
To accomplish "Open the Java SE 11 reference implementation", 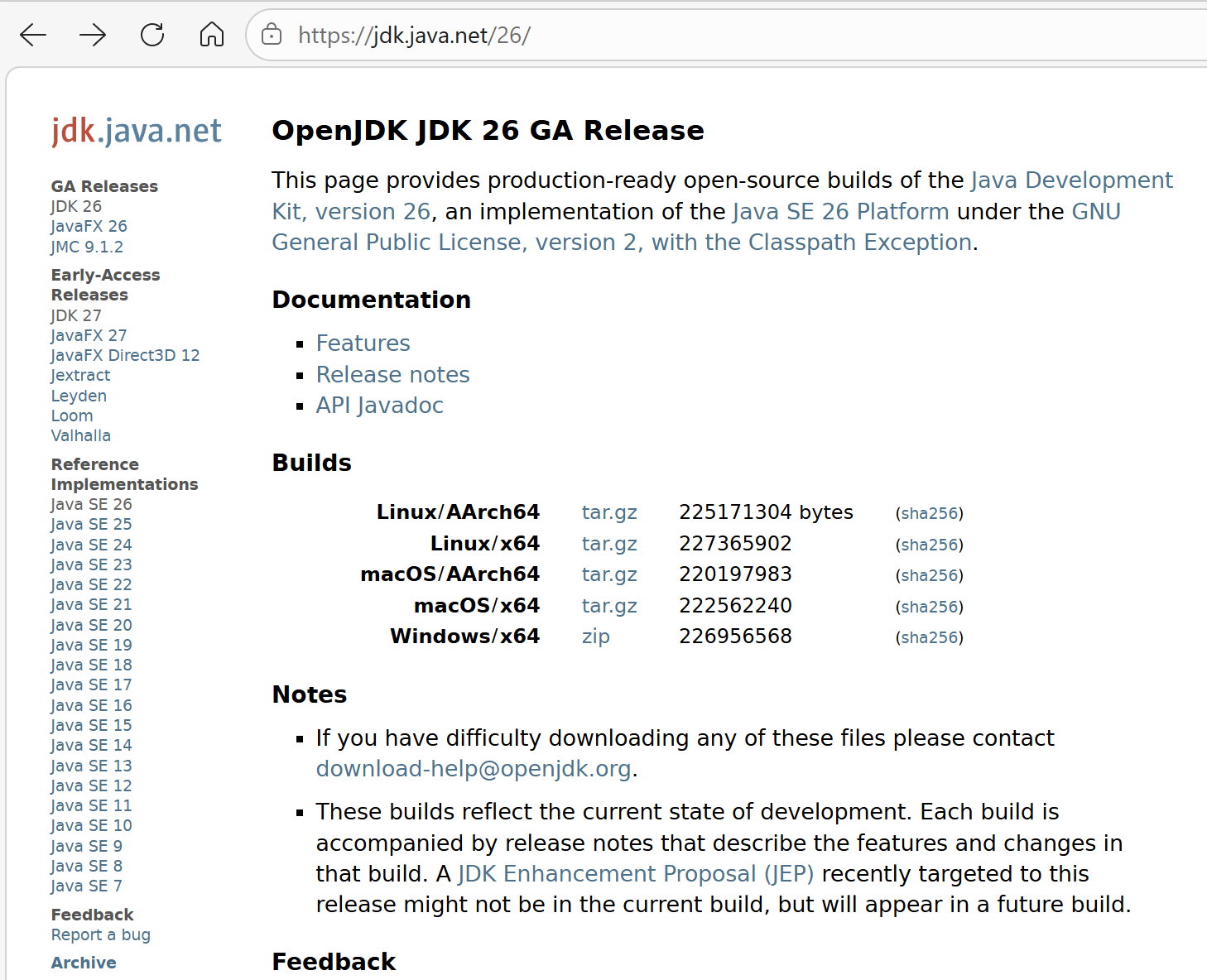I will (x=91, y=805).
